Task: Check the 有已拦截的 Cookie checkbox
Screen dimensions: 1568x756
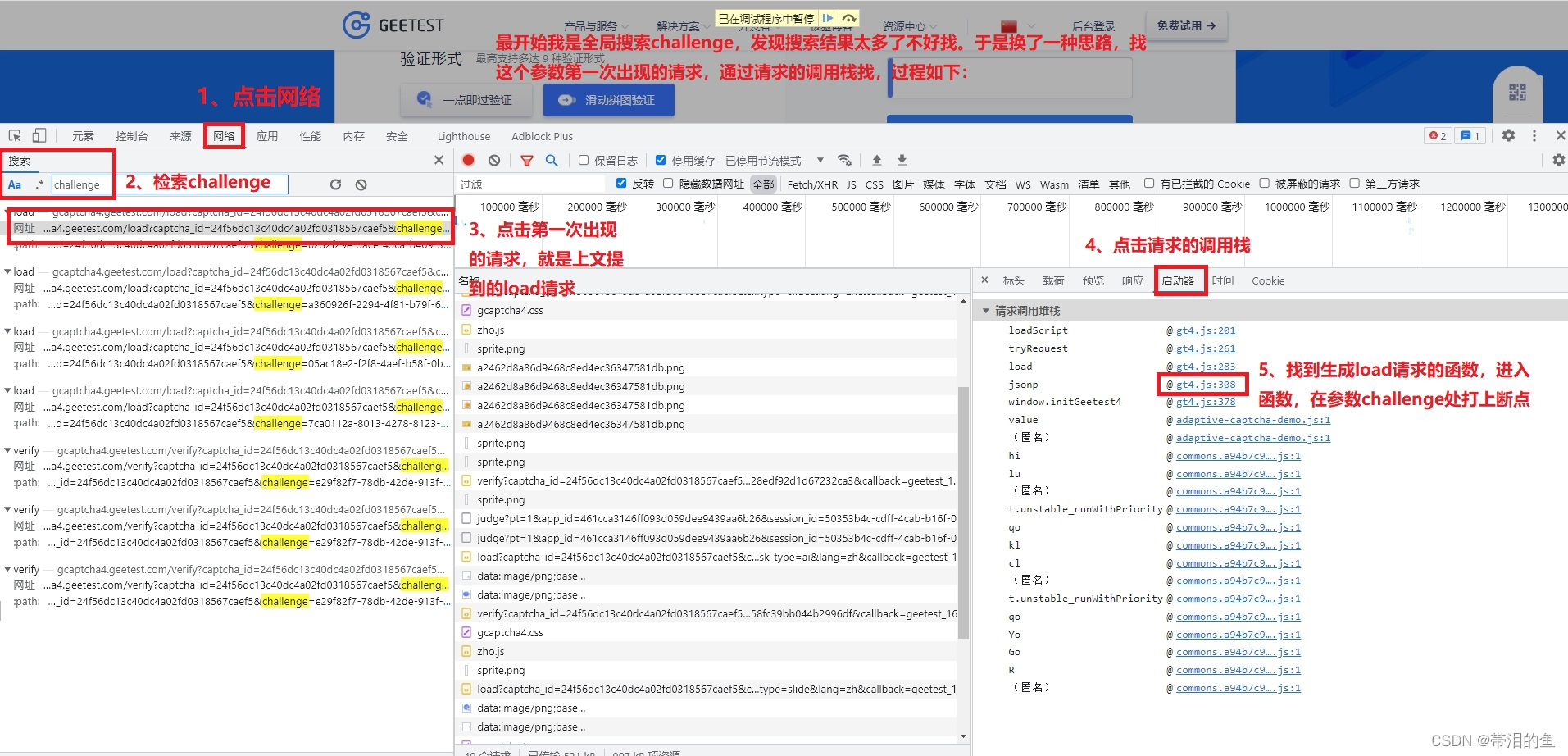Action: 1149,184
